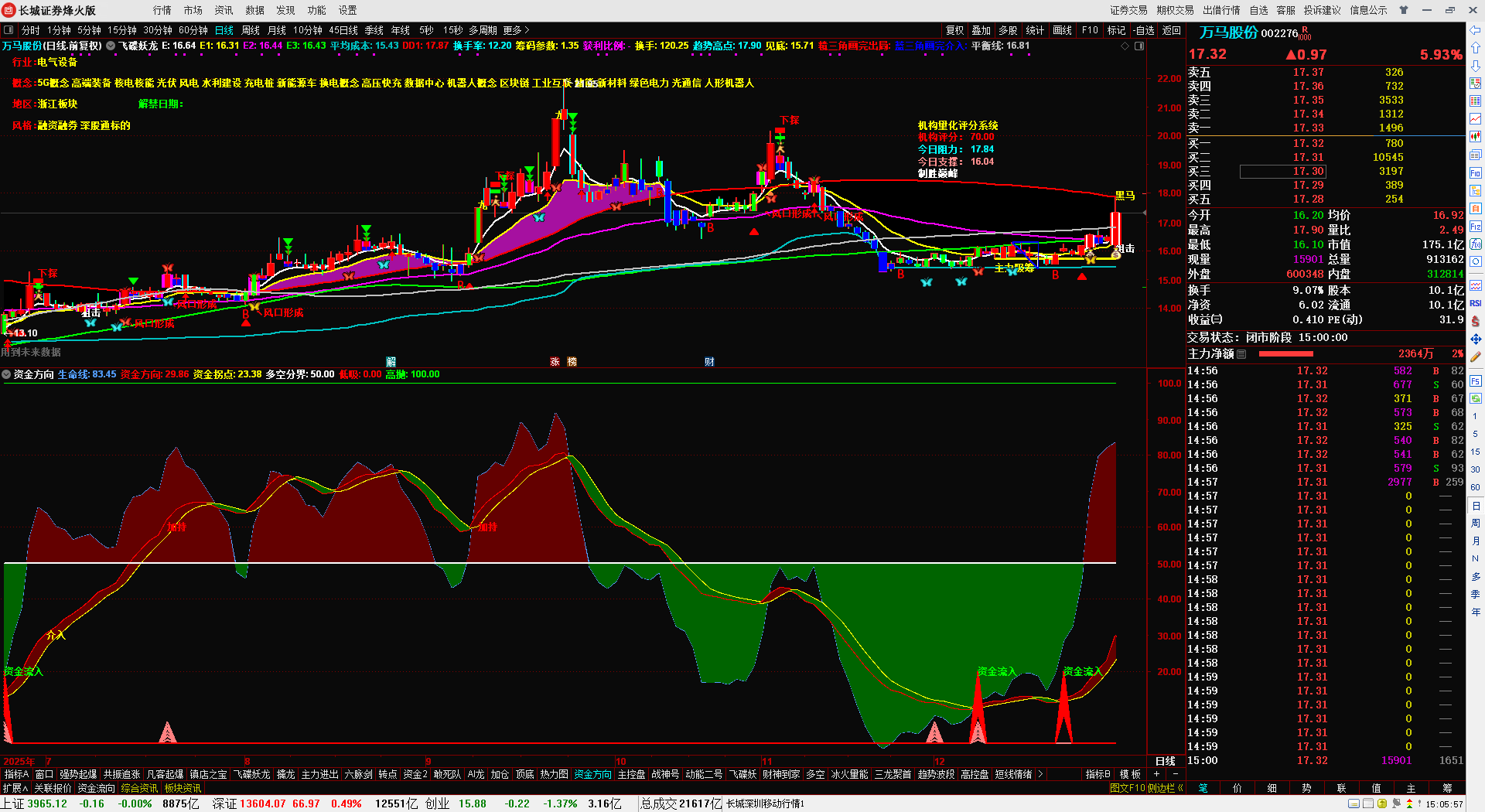The height and width of the screenshot is (812, 1485).
Task: Toggle the 多股 multi-stock view
Action: [x=1008, y=30]
